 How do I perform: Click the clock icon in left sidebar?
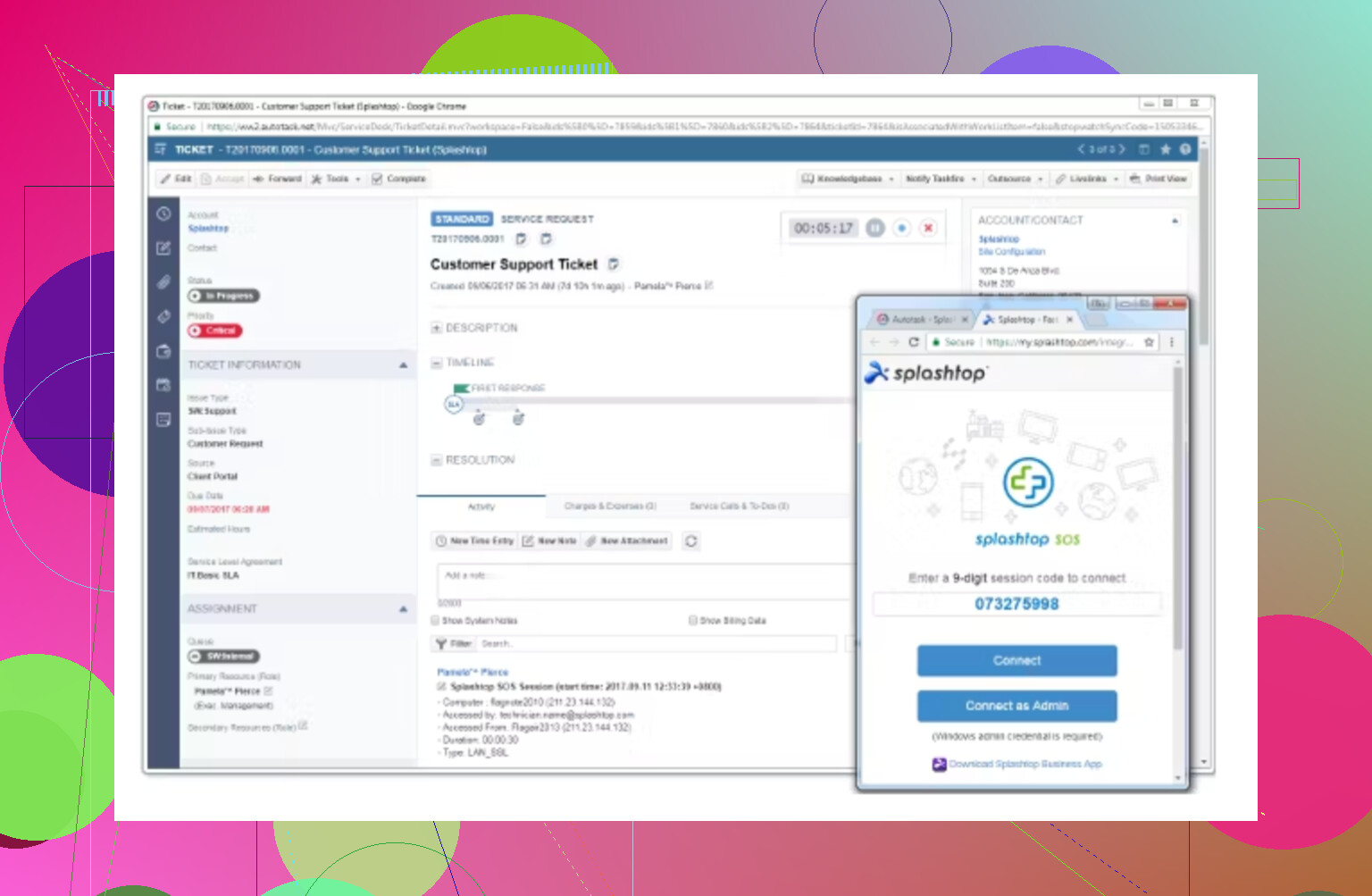coord(163,214)
